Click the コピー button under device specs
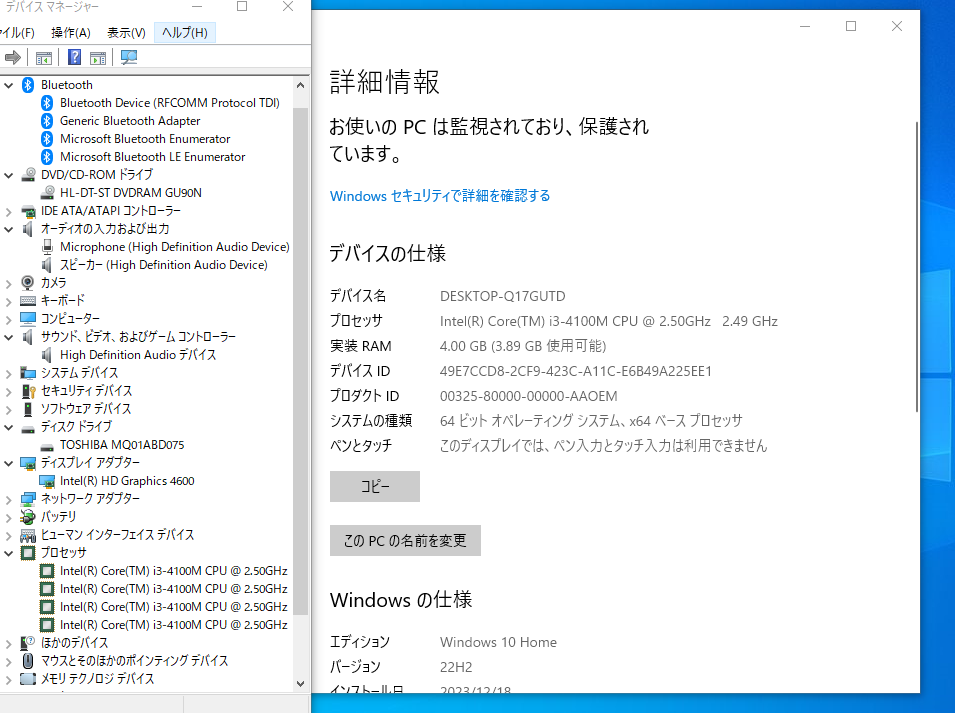 coord(375,486)
